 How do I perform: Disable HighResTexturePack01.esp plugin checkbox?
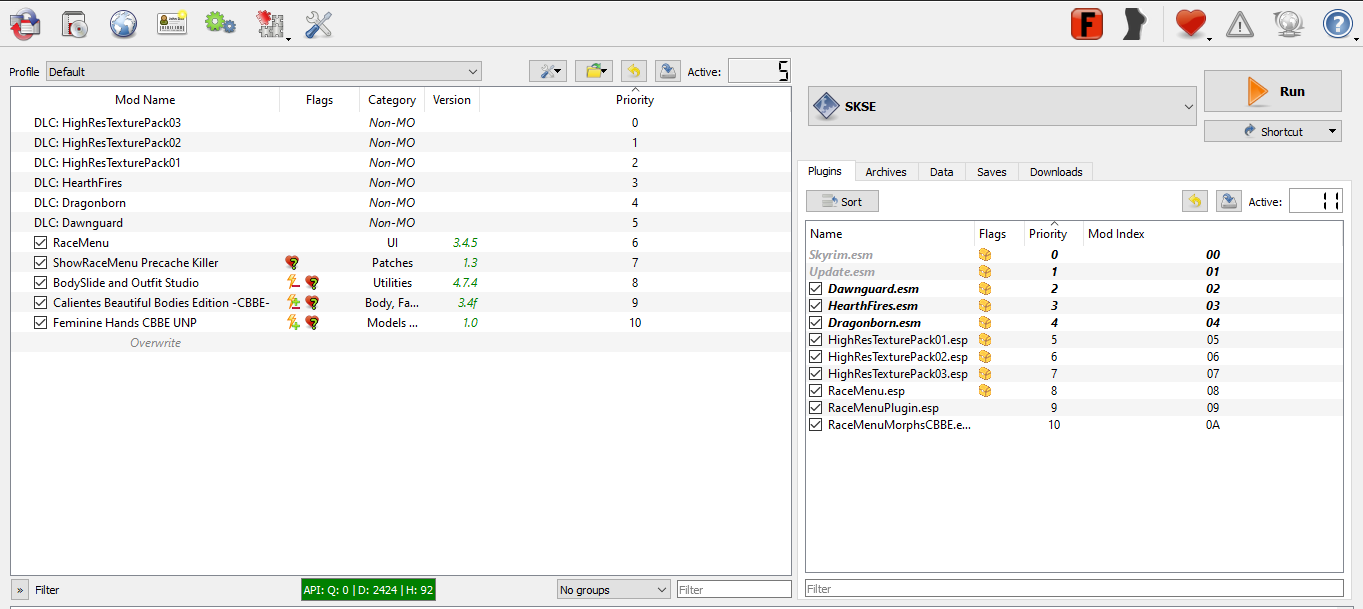click(816, 340)
